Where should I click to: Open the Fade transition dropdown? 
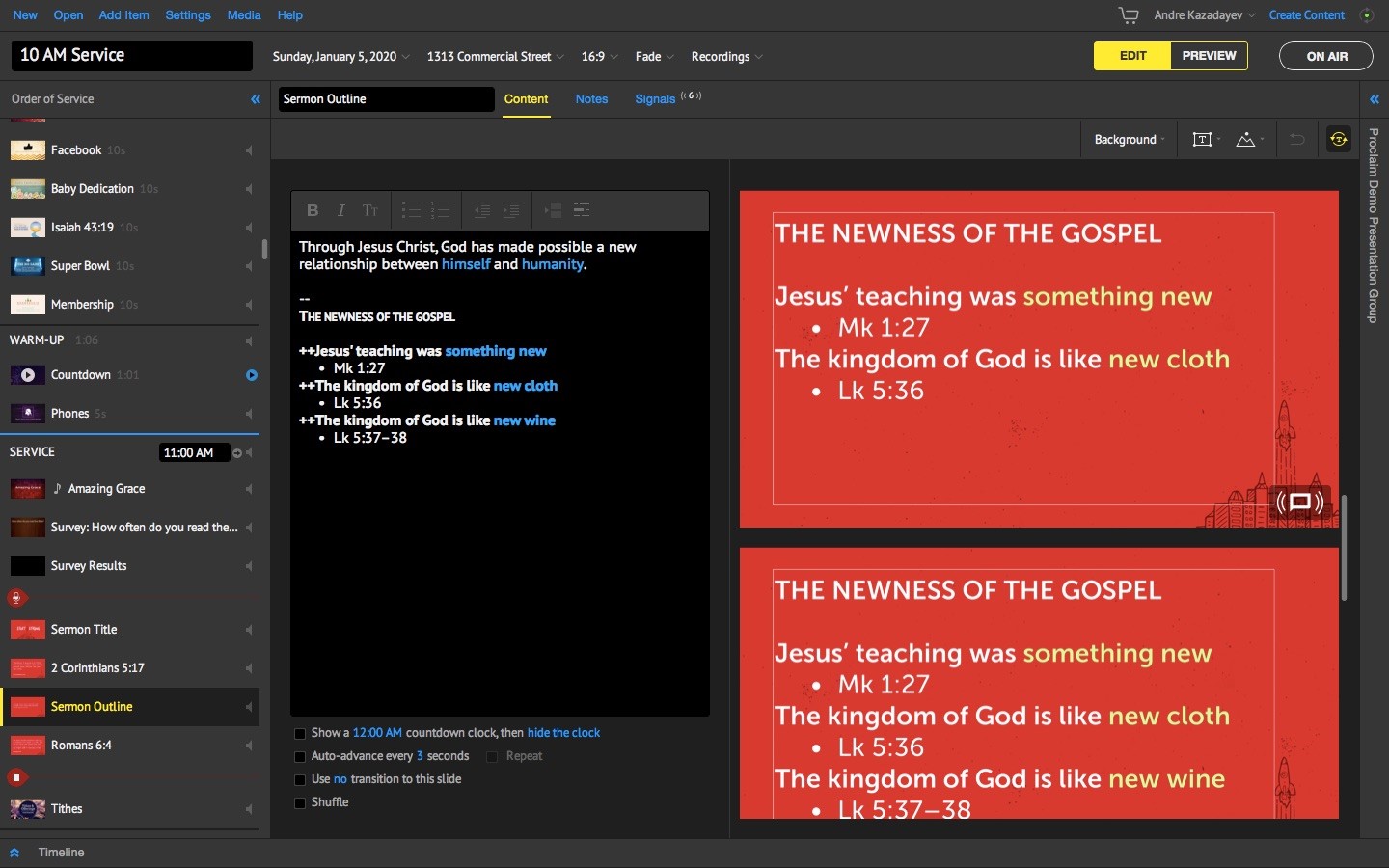point(654,57)
